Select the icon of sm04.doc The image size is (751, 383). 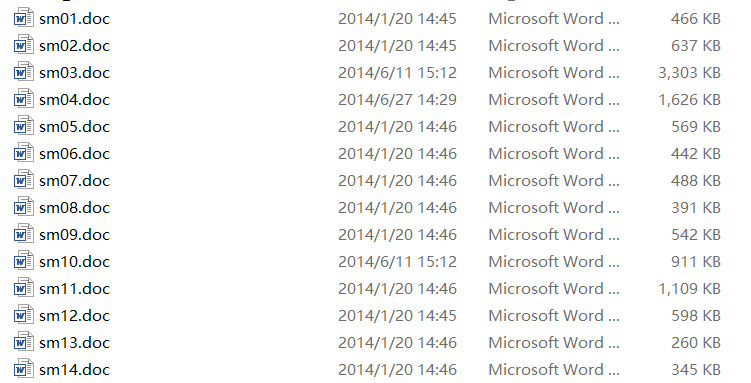pyautogui.click(x=23, y=99)
